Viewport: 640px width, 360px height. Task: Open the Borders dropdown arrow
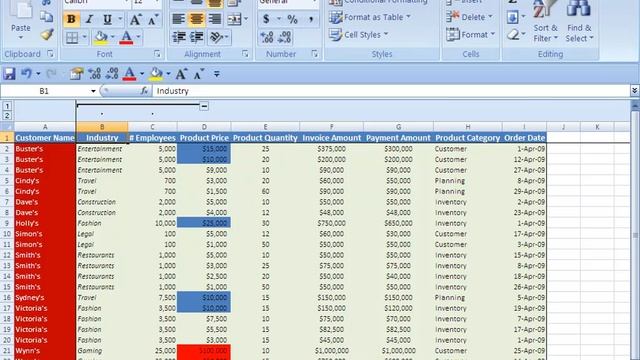pos(84,38)
